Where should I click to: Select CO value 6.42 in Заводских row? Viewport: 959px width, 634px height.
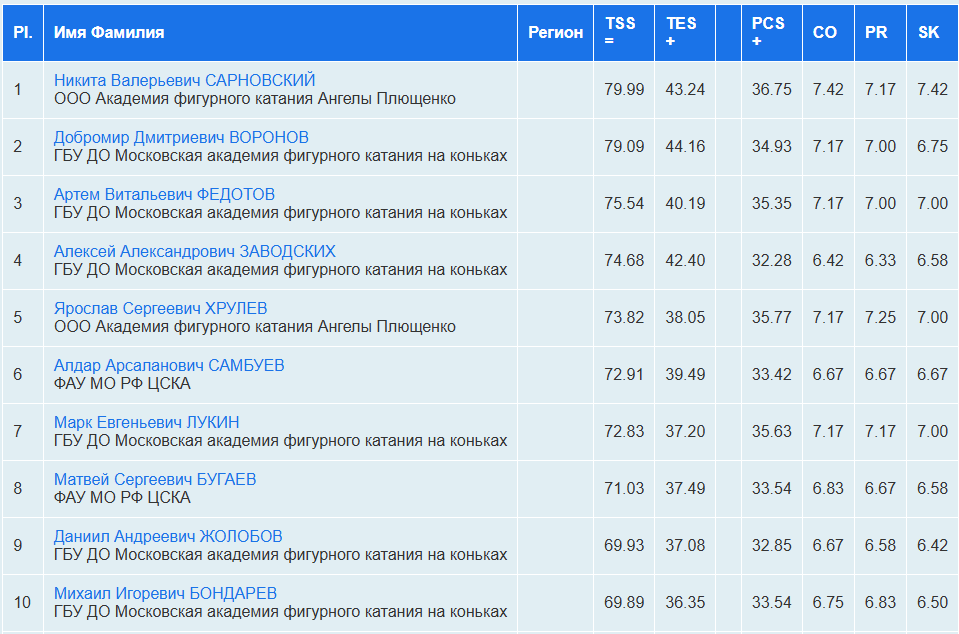point(828,260)
